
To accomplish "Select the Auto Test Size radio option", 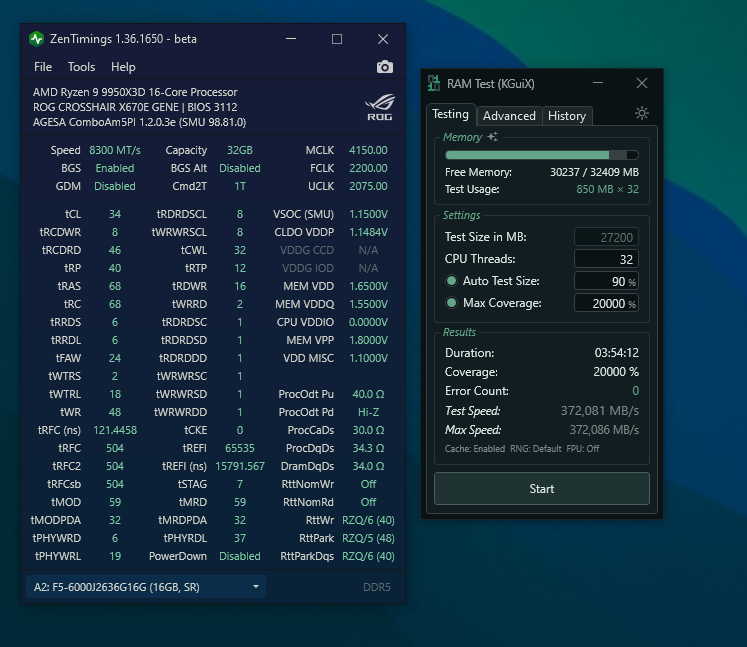I will 451,281.
